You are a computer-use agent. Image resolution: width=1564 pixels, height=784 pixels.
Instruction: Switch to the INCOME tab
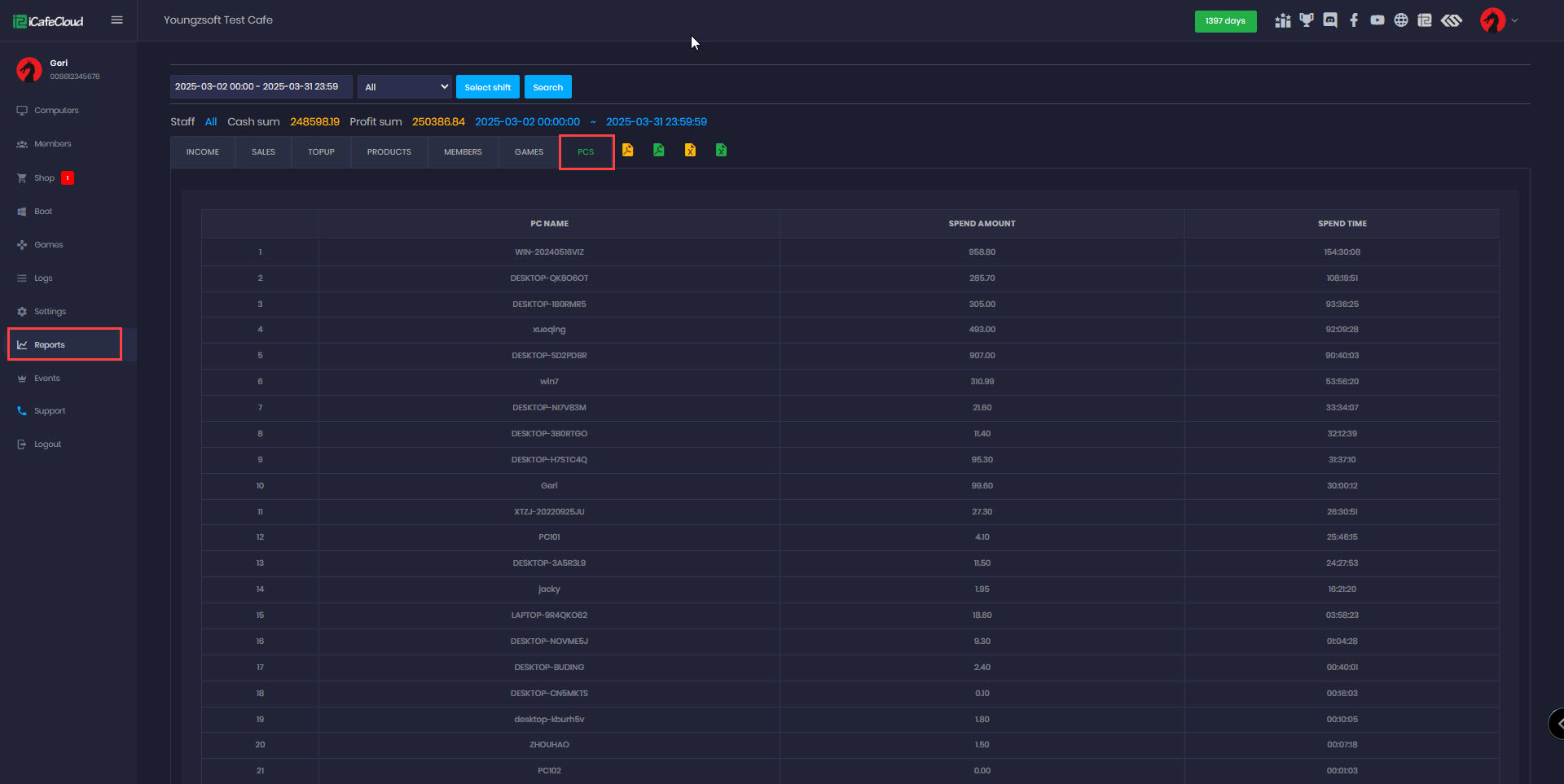203,152
